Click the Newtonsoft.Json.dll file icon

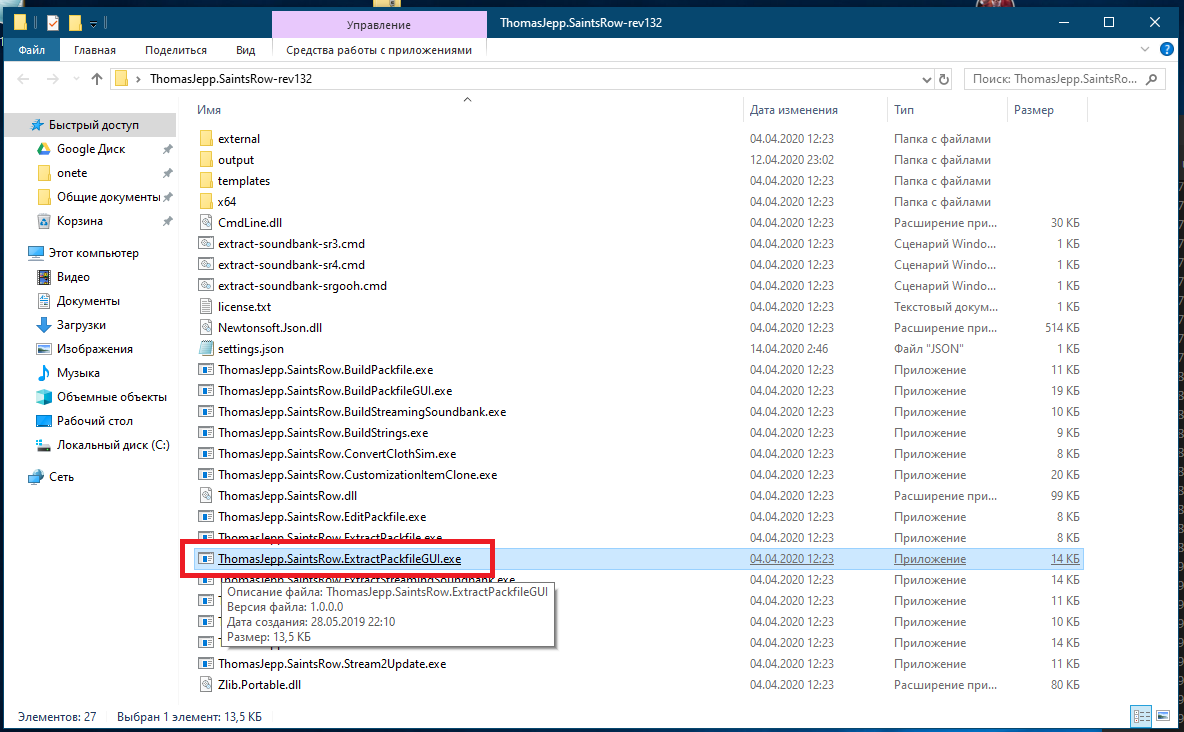(x=205, y=328)
